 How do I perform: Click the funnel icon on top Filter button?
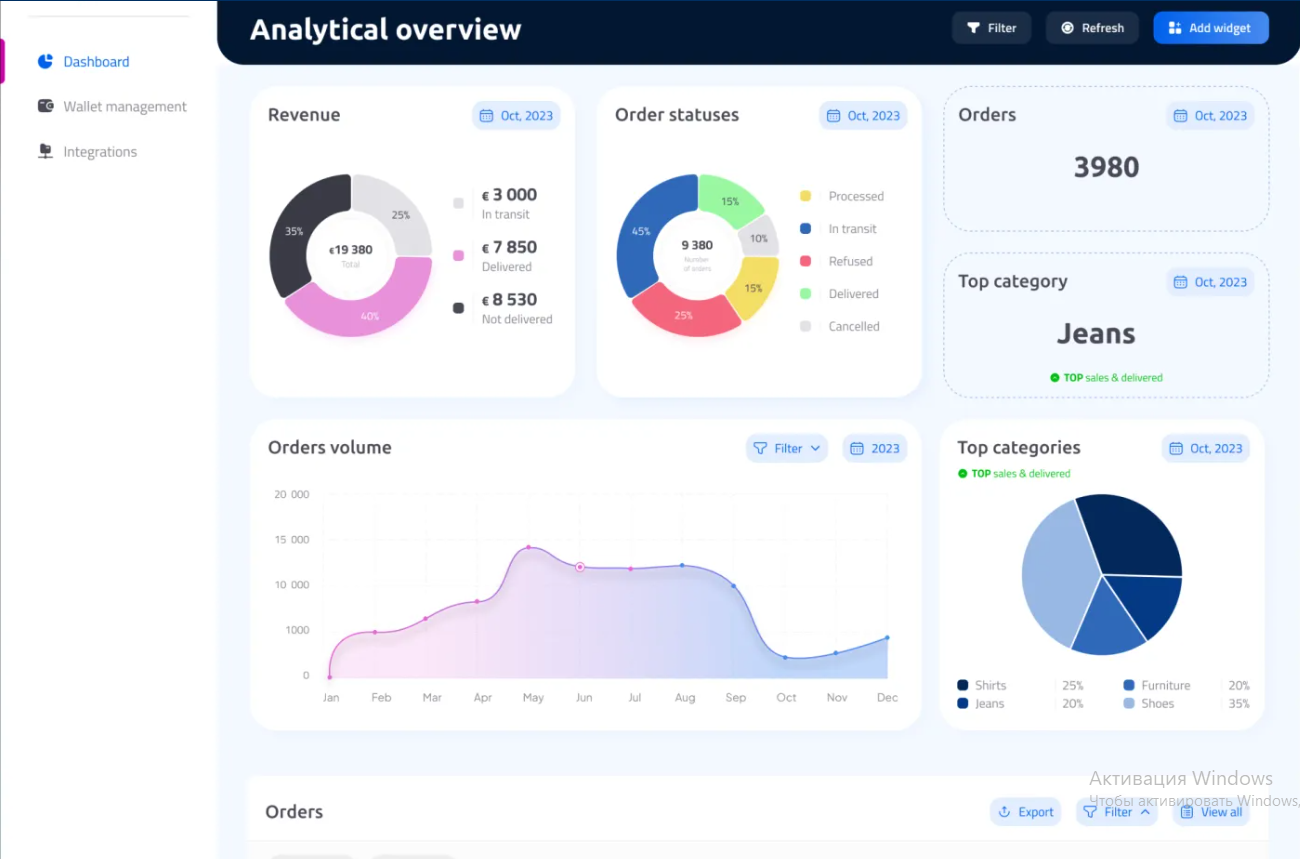coord(973,28)
